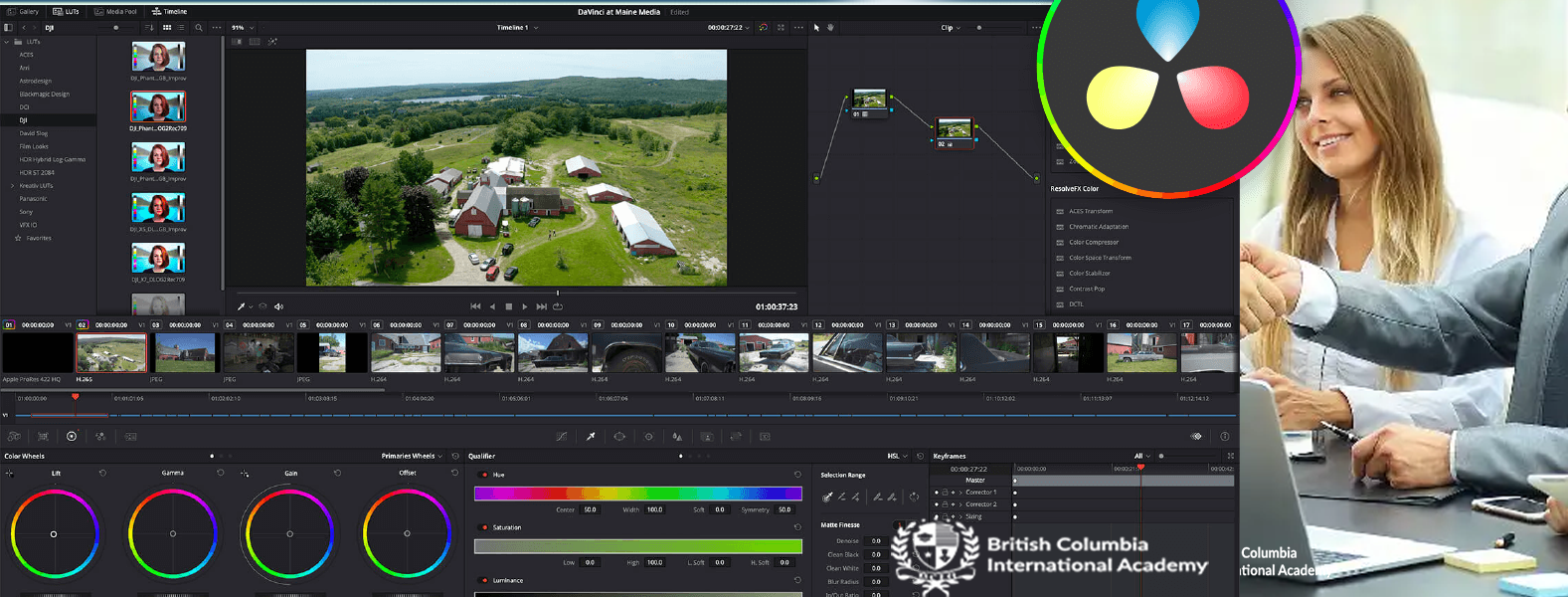Select the Qualifier eyedropper palette icon
This screenshot has width=1568, height=597.
(x=591, y=436)
